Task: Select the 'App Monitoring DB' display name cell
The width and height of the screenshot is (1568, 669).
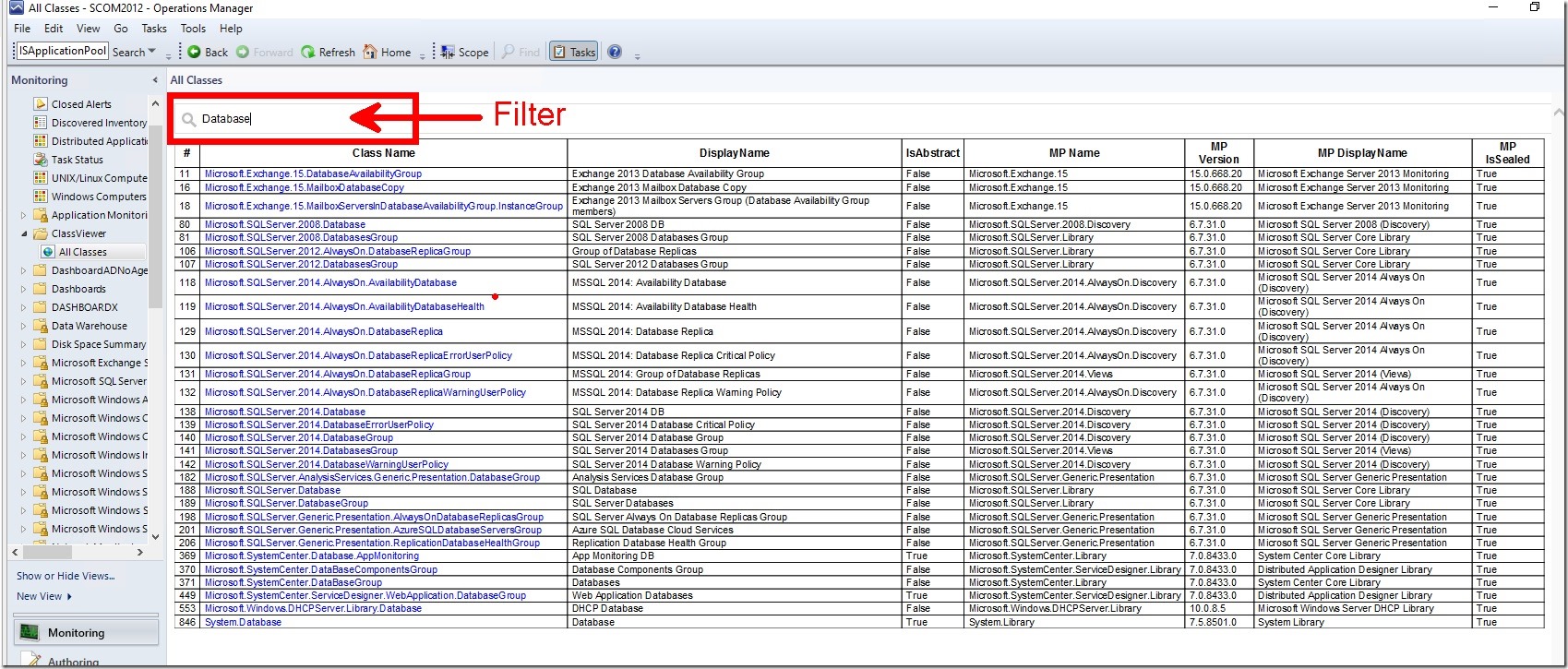Action: tap(735, 556)
